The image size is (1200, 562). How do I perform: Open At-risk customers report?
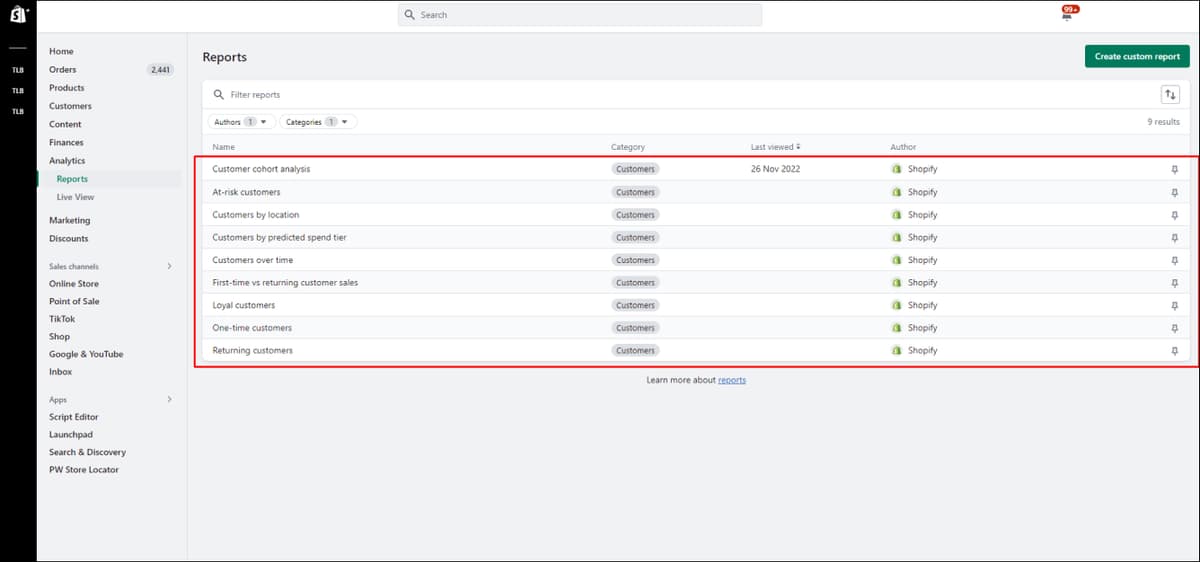tap(246, 192)
